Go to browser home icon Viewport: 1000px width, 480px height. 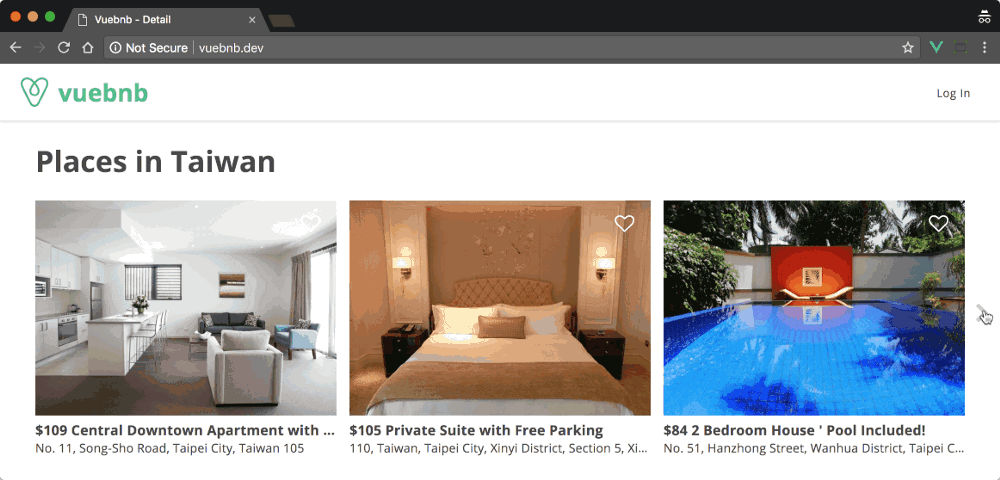(88, 48)
